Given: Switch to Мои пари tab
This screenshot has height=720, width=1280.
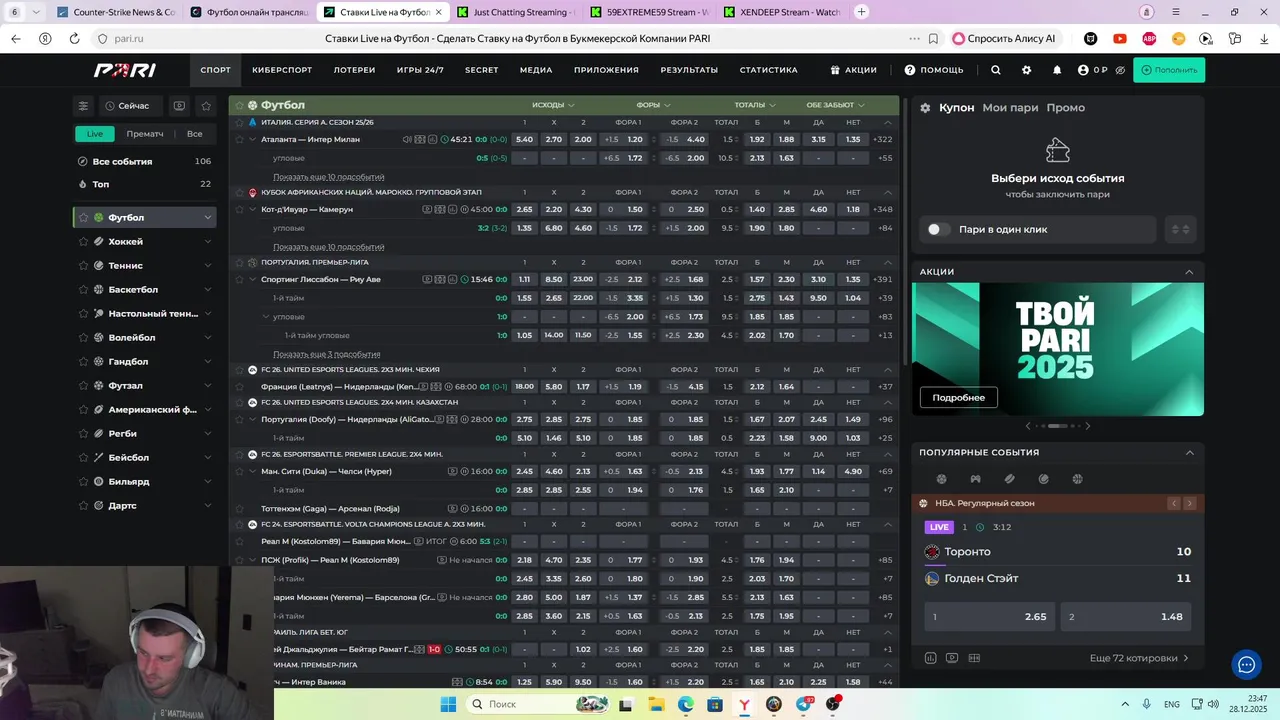Looking at the screenshot, I should [1010, 108].
